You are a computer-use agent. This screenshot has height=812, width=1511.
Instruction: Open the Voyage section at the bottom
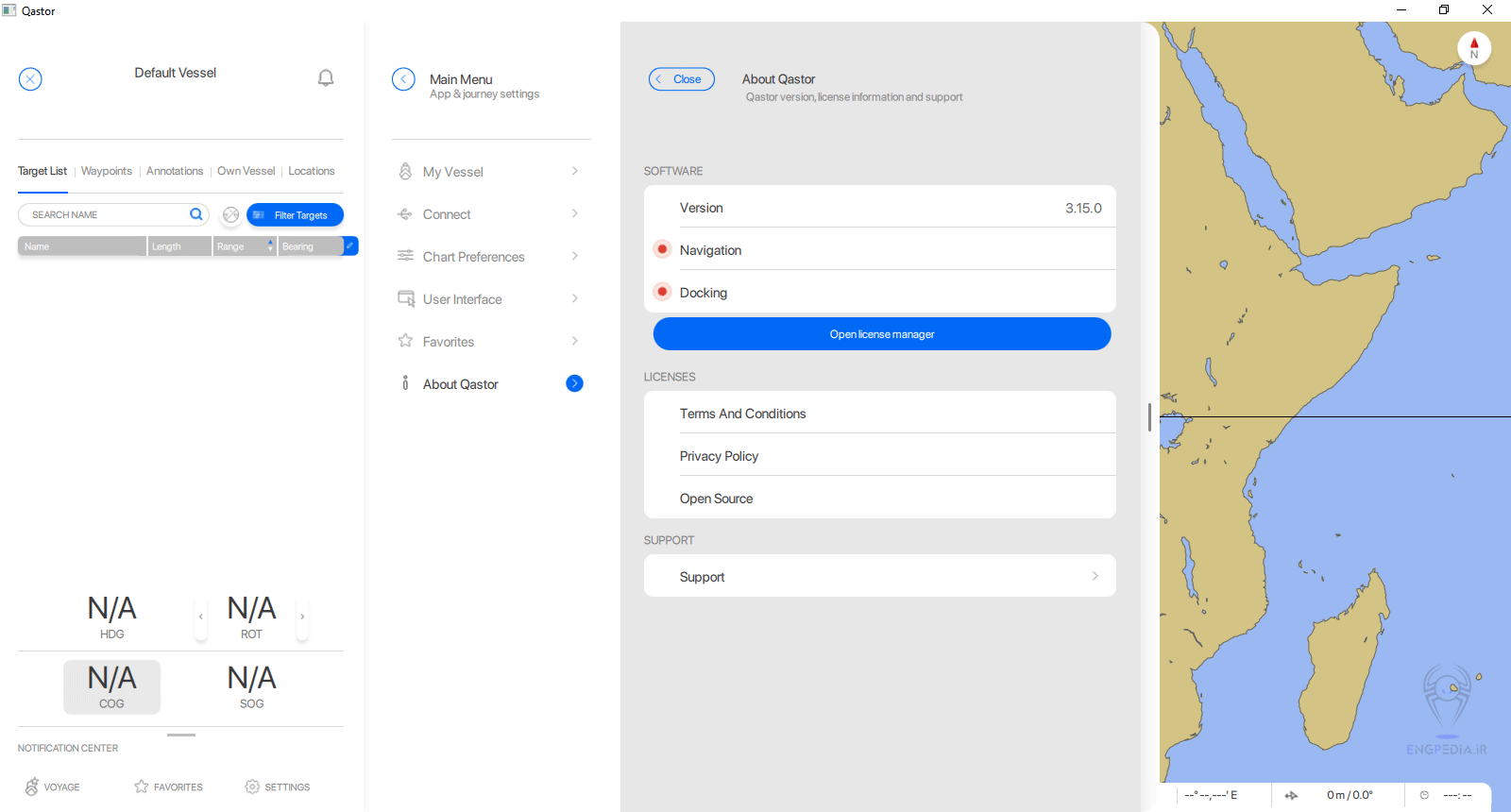52,787
